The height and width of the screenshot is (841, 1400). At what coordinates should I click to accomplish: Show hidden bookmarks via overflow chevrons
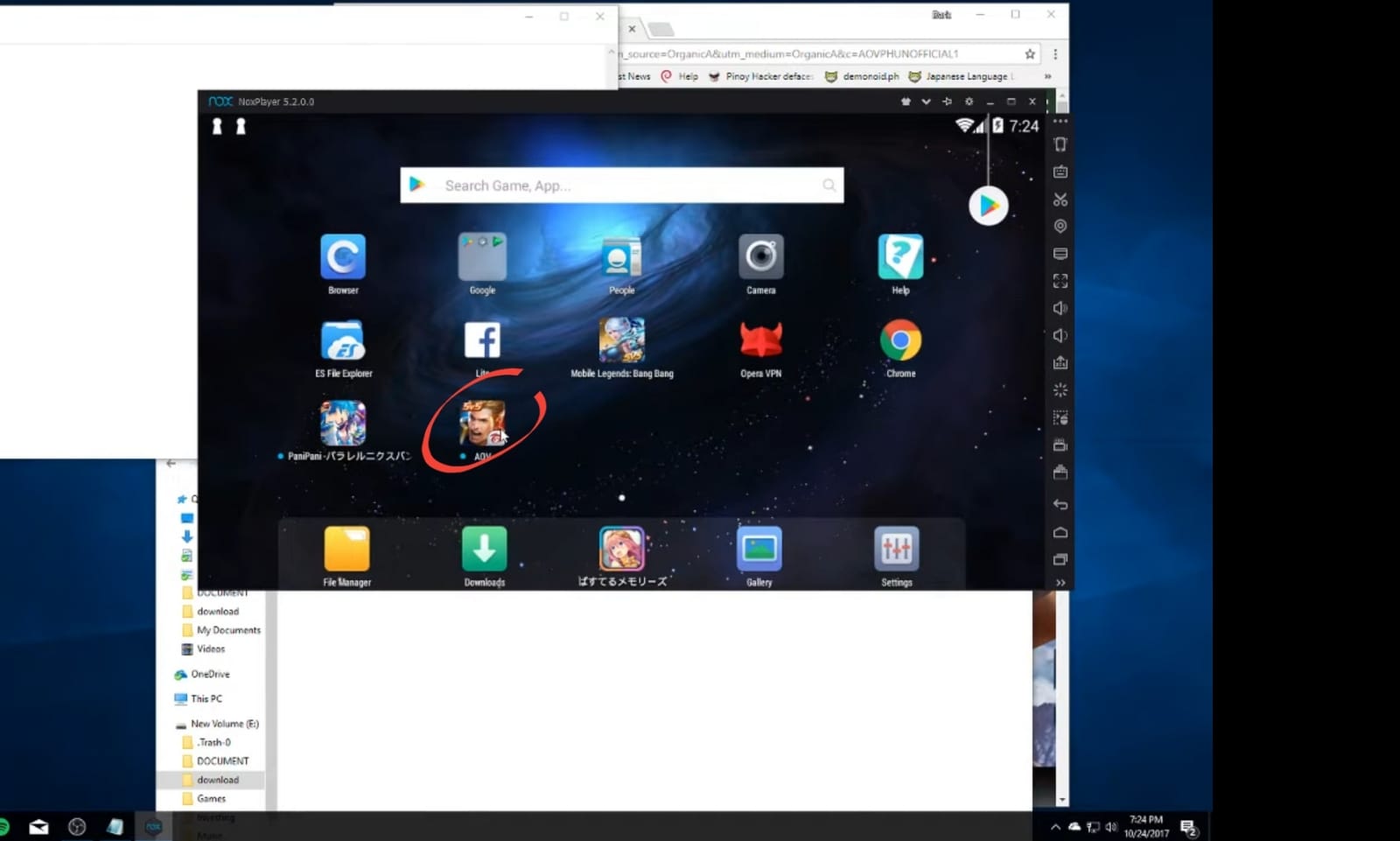(1047, 76)
